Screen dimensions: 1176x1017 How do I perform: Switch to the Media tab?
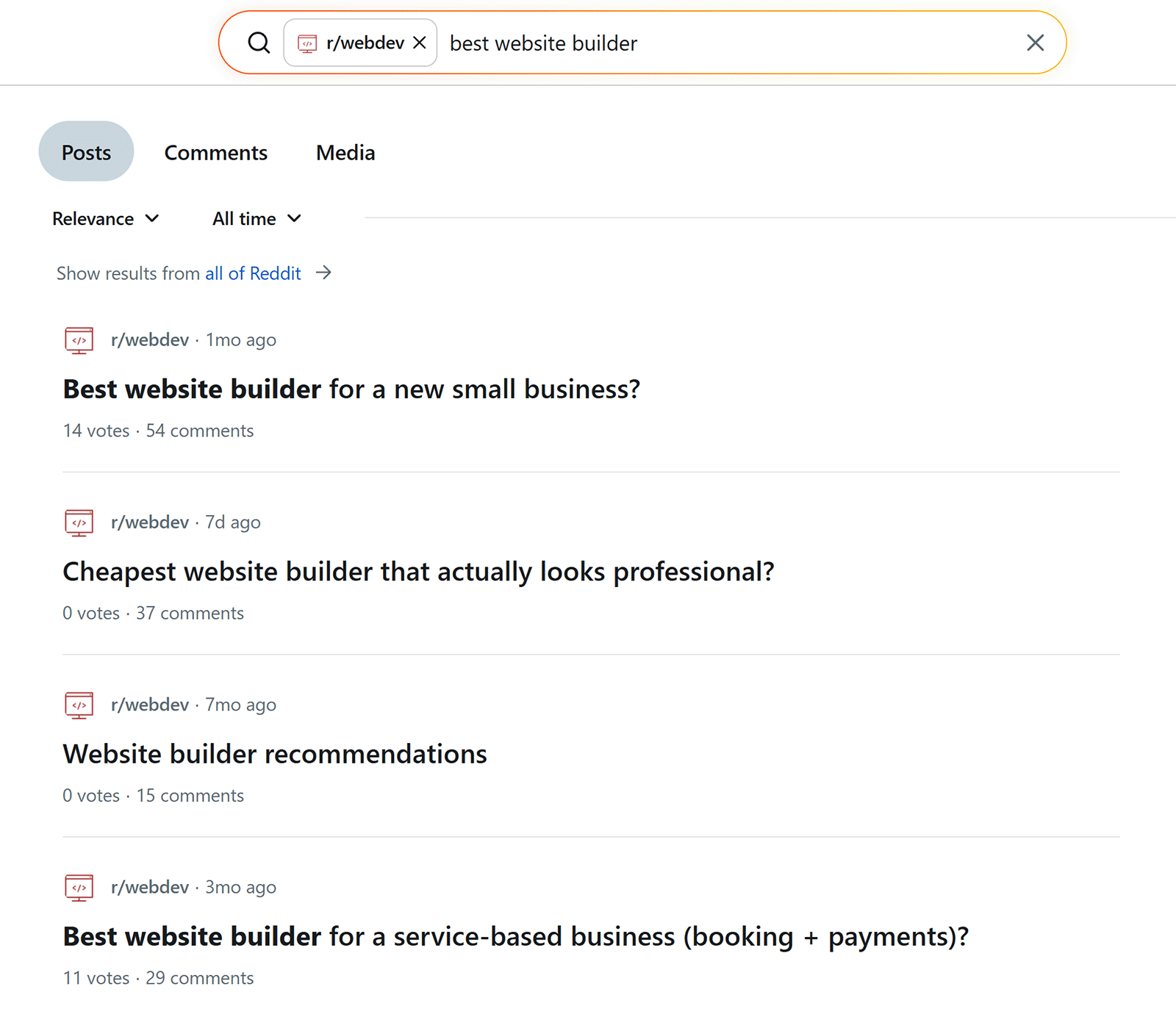[345, 152]
